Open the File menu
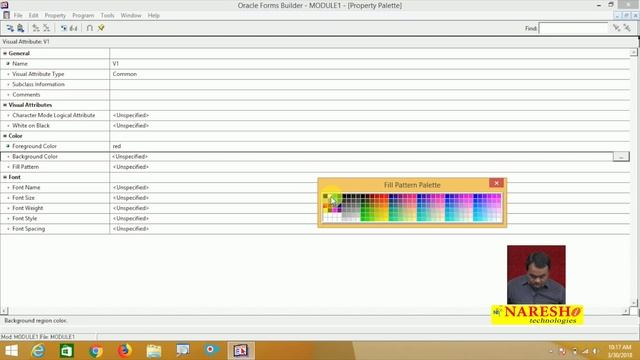The width and height of the screenshot is (640, 360). [18, 16]
